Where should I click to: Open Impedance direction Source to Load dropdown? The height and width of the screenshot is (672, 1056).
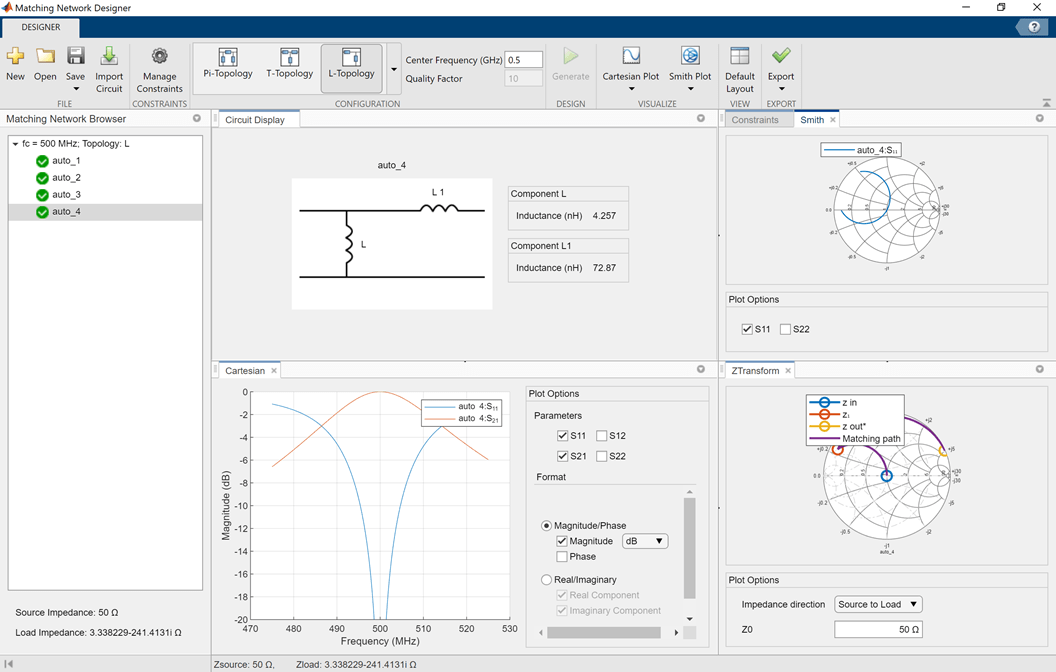tap(878, 604)
